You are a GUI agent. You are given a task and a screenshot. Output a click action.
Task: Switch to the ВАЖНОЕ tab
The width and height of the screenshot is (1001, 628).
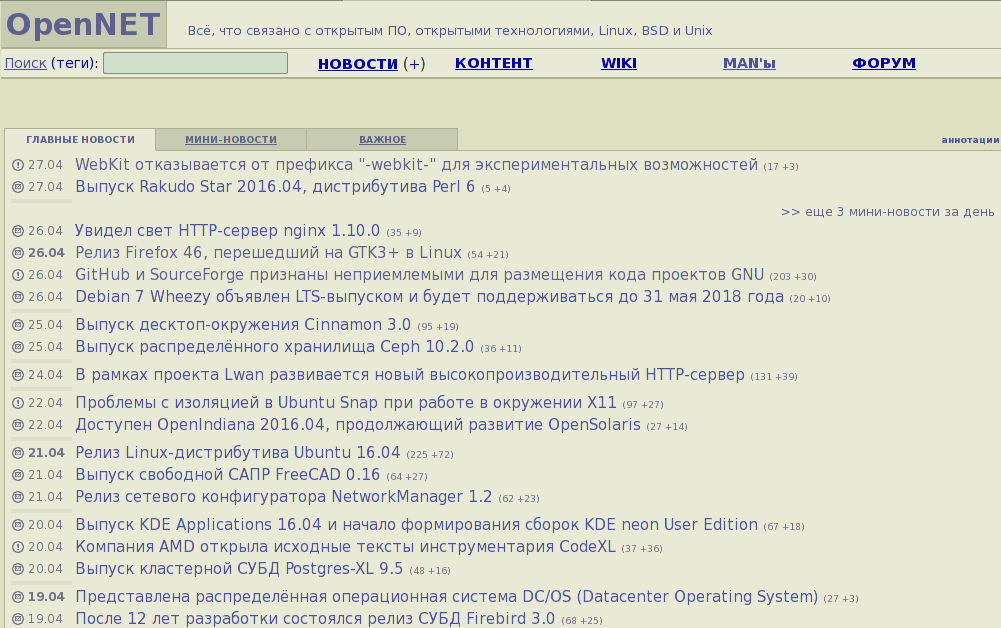[x=382, y=140]
